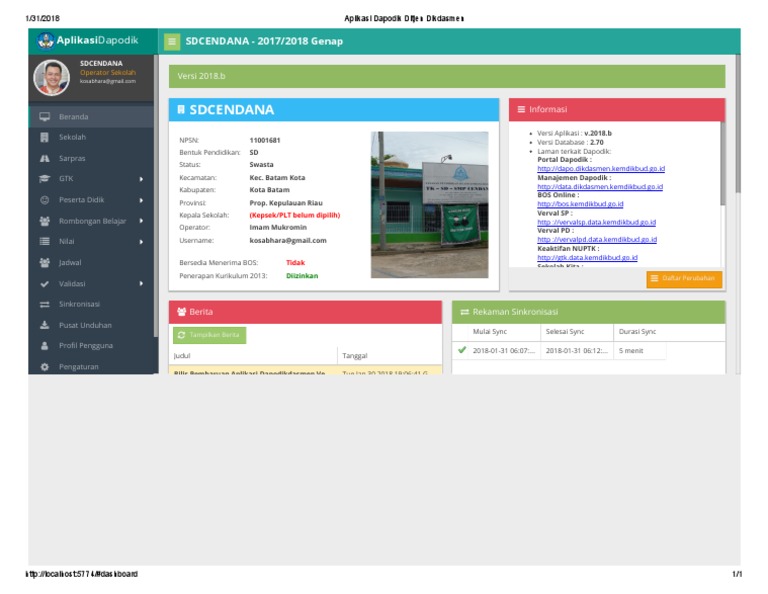This screenshot has width=768, height=594.
Task: Expand the Validasi submenu arrow
Action: click(x=141, y=284)
